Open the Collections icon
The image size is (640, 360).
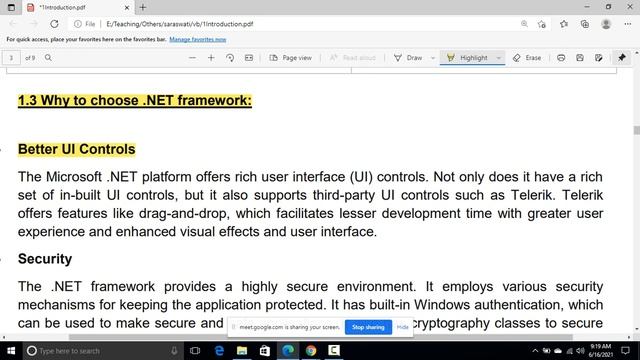click(x=584, y=24)
